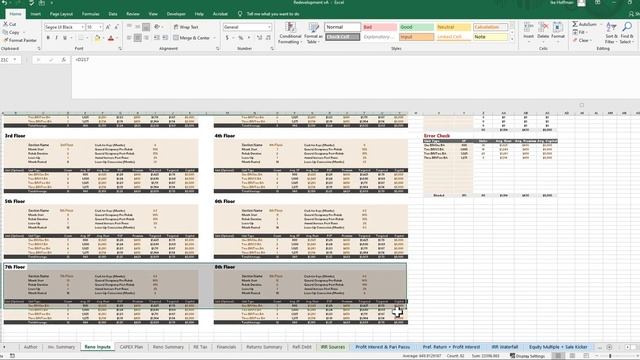Click Increase Indent icon
640x360 pixels.
pos(165,38)
